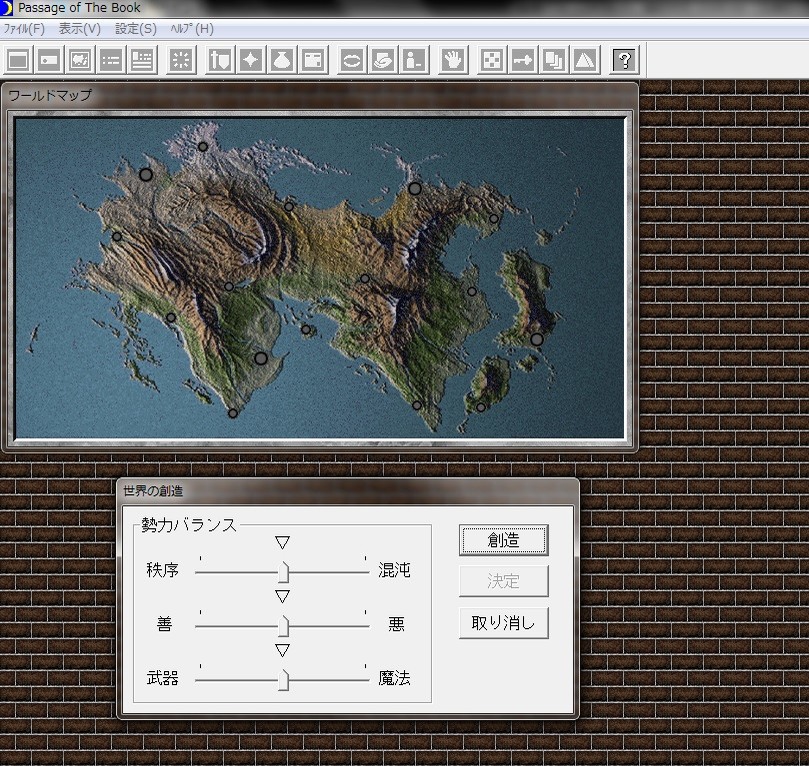
Task: Click the dice pattern toolbar icon
Action: click(491, 60)
